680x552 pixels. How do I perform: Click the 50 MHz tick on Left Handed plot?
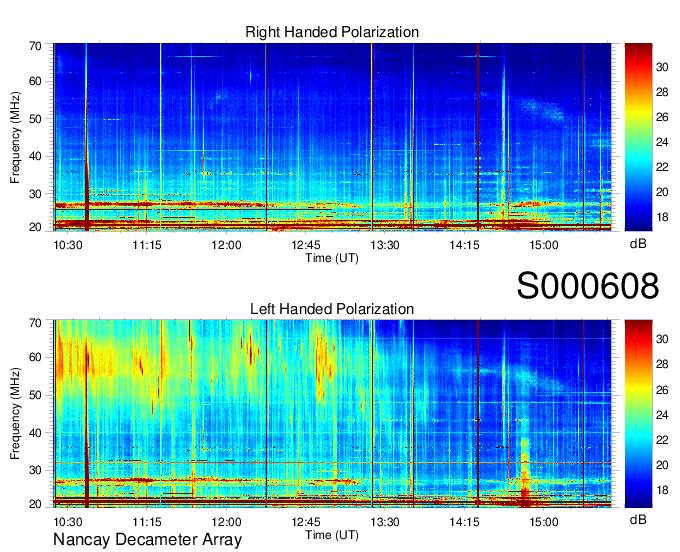point(36,395)
